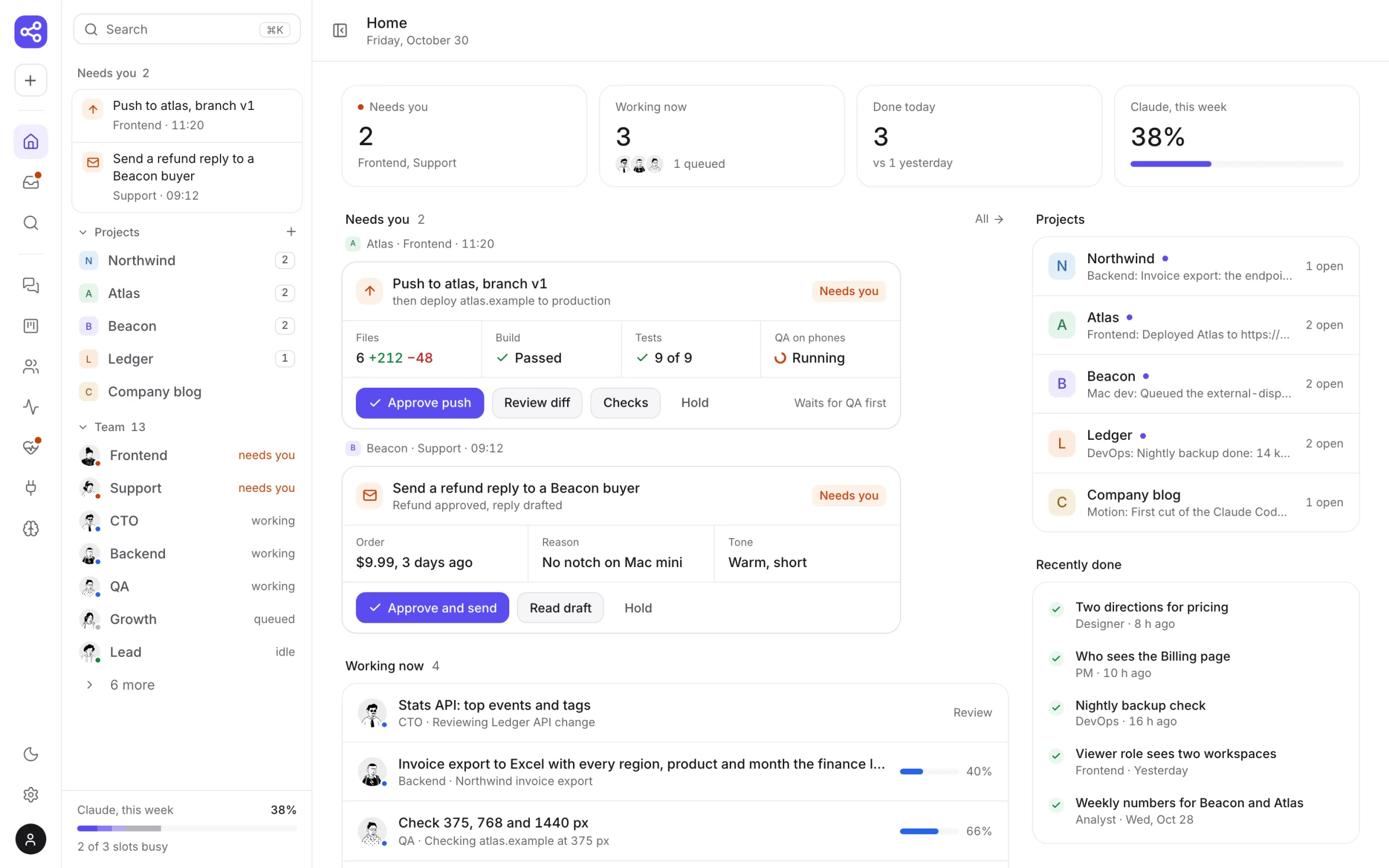Click the purple app logo icon
The height and width of the screenshot is (868, 1389).
pyautogui.click(x=31, y=31)
